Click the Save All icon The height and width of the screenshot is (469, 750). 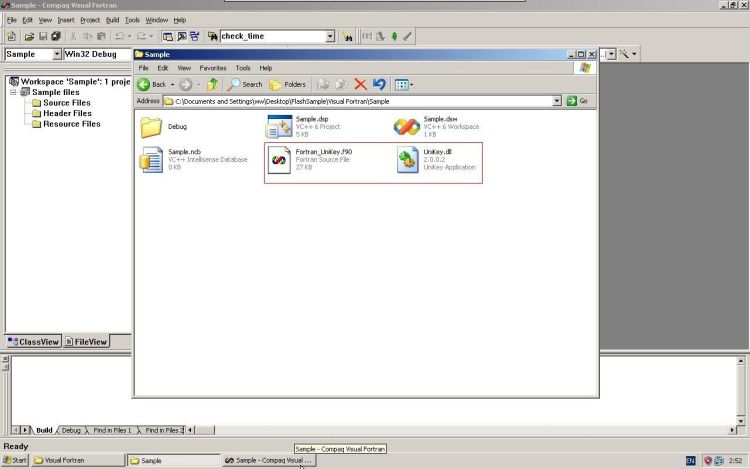[56, 36]
